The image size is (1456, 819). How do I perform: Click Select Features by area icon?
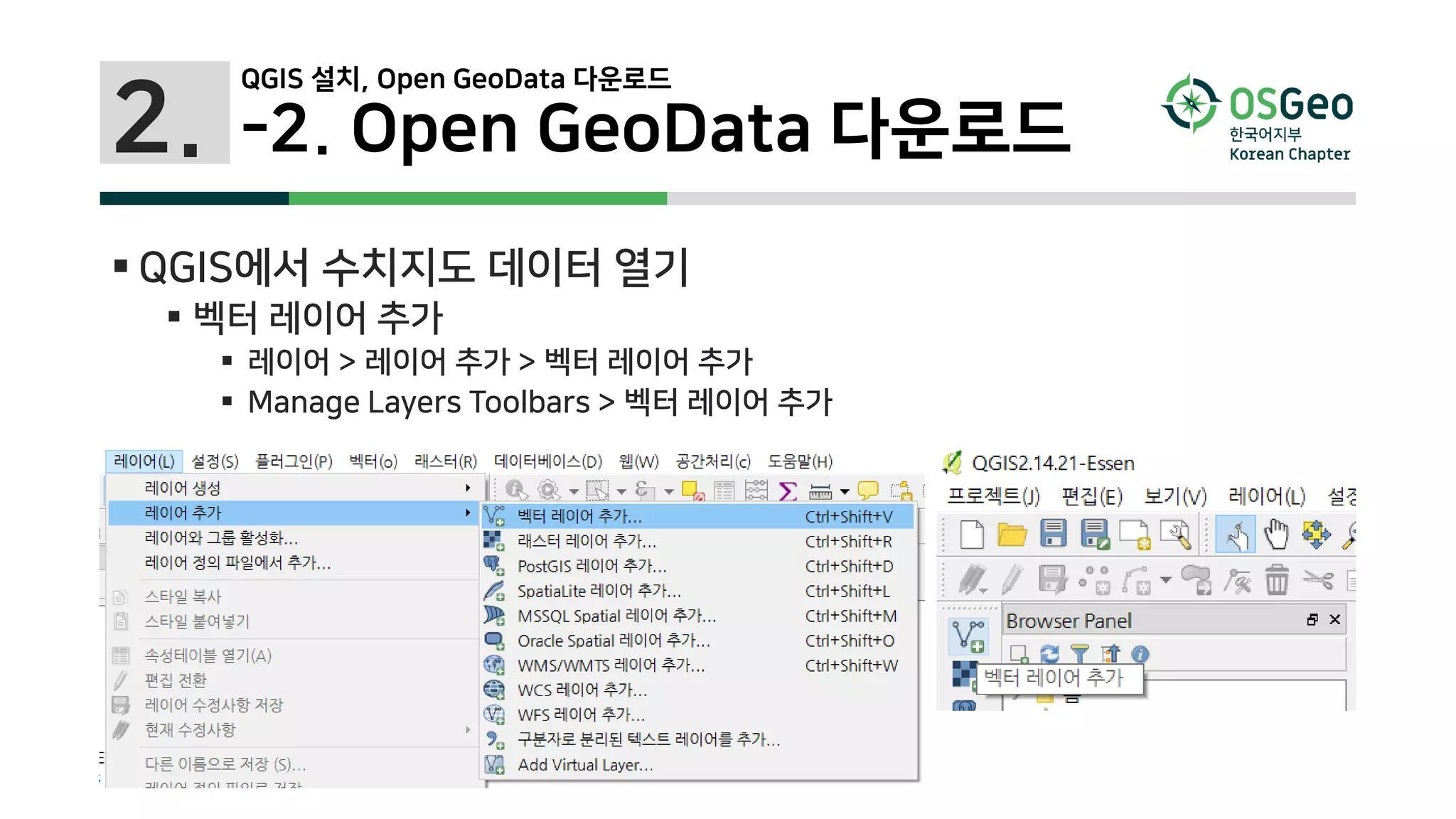pyautogui.click(x=597, y=491)
